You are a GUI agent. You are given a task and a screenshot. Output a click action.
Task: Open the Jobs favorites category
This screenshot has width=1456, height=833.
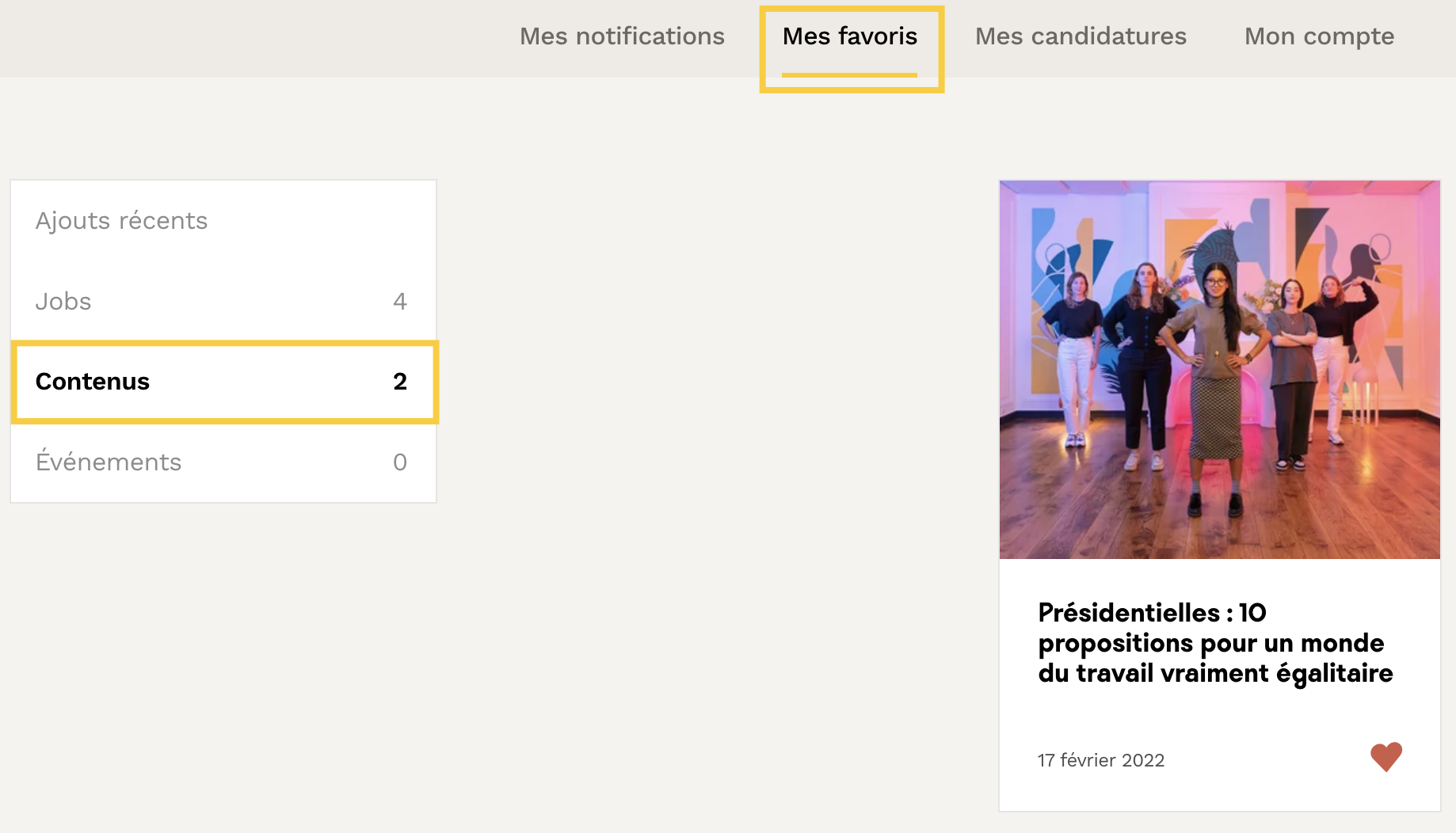(63, 302)
